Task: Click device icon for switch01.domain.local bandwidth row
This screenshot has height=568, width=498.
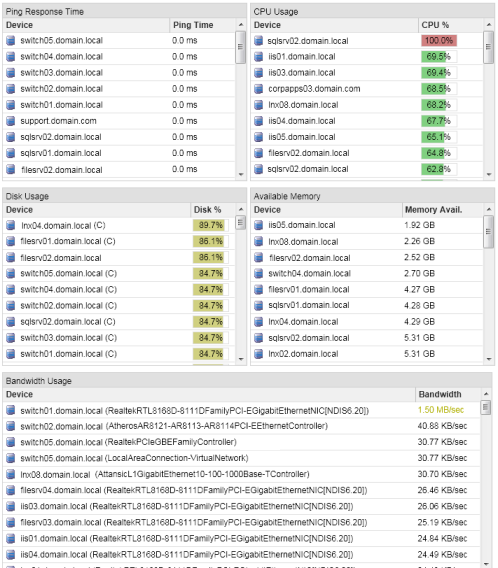Action: [11, 410]
